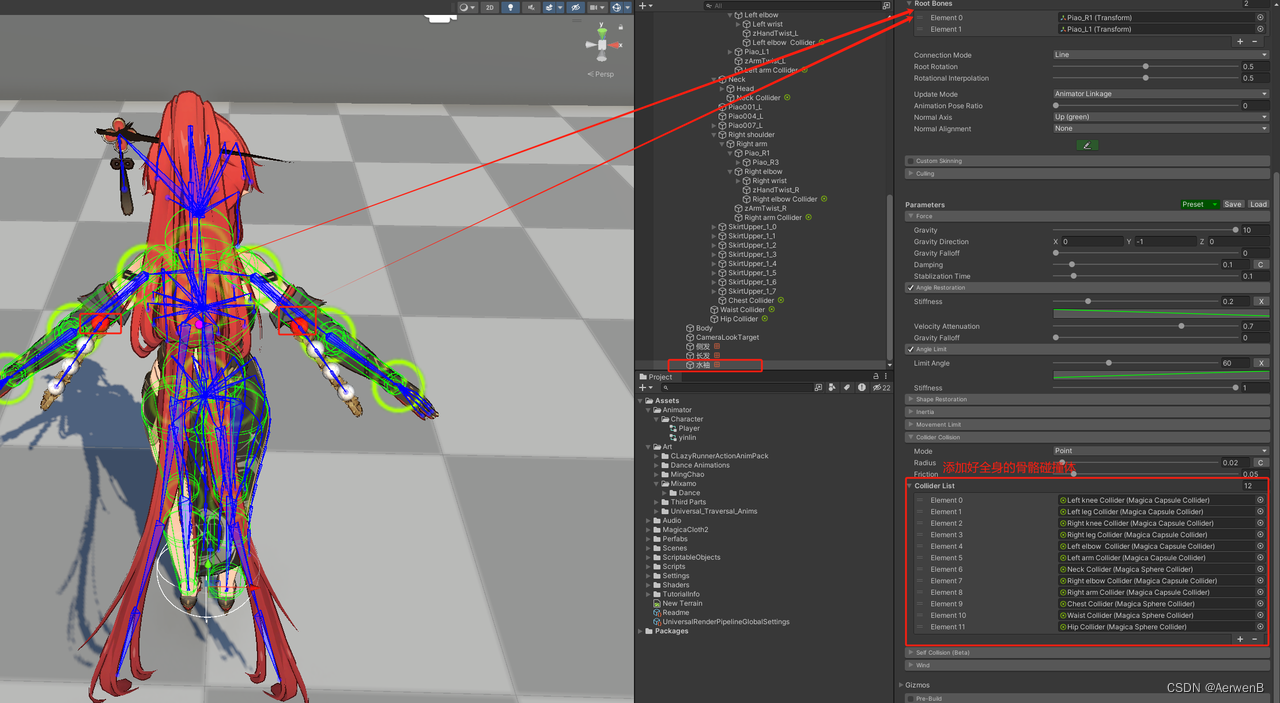Expand the Culling section

coord(1087,173)
